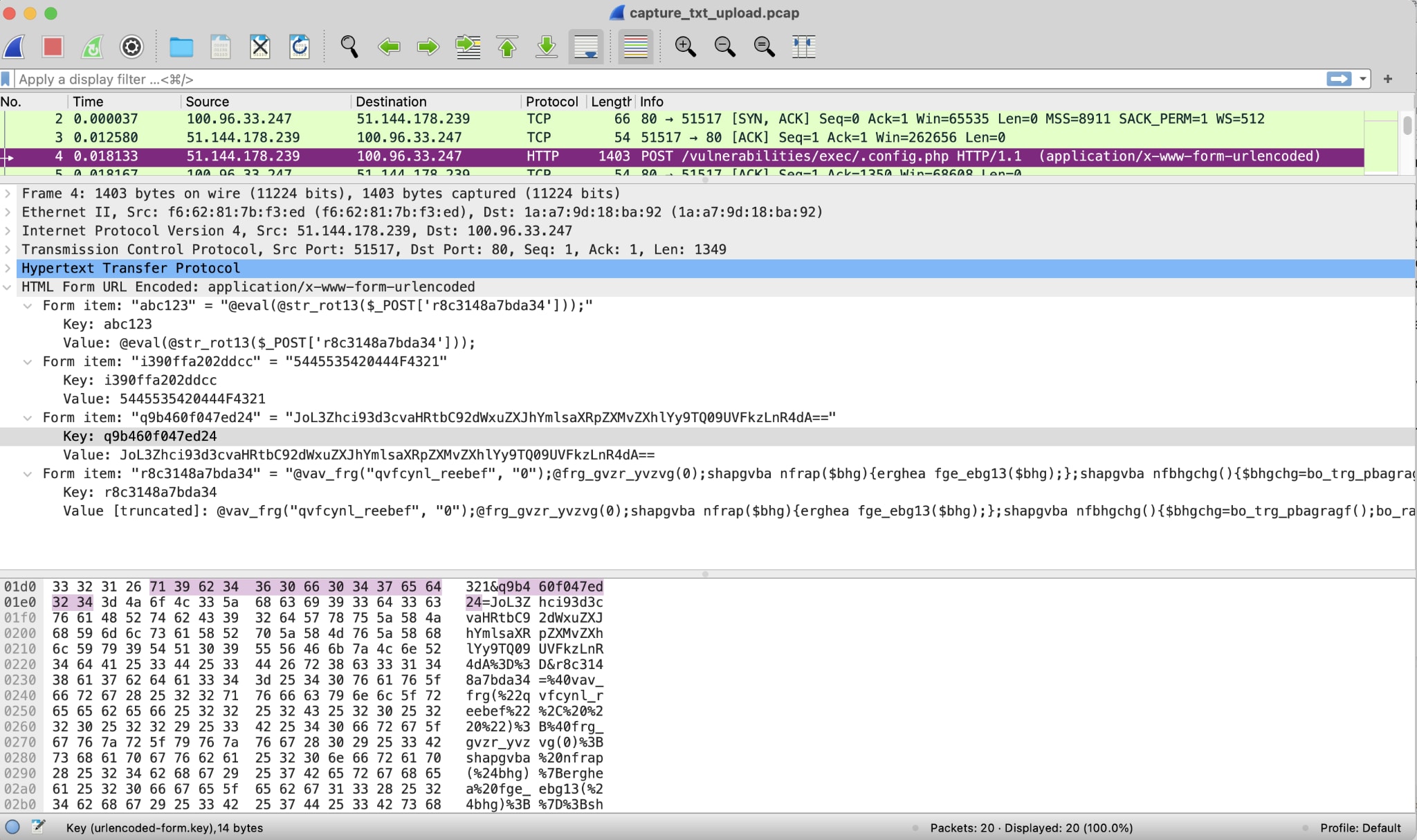Click Packets: 20 Displayed status text
The image size is (1417, 840).
pos(1031,828)
